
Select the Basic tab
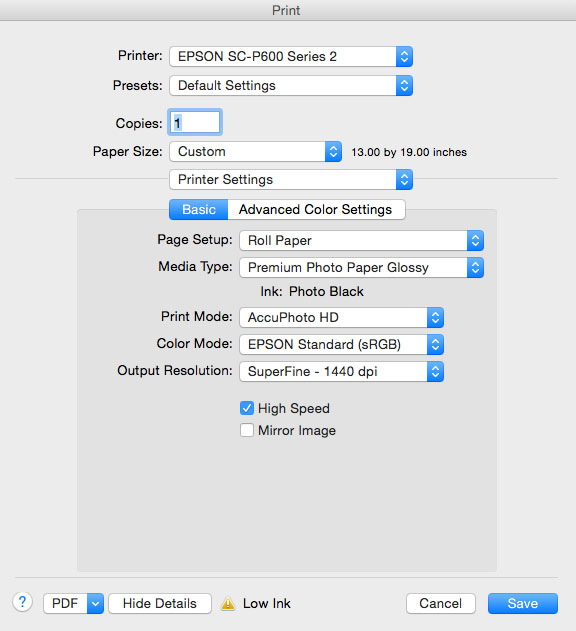pyautogui.click(x=199, y=210)
